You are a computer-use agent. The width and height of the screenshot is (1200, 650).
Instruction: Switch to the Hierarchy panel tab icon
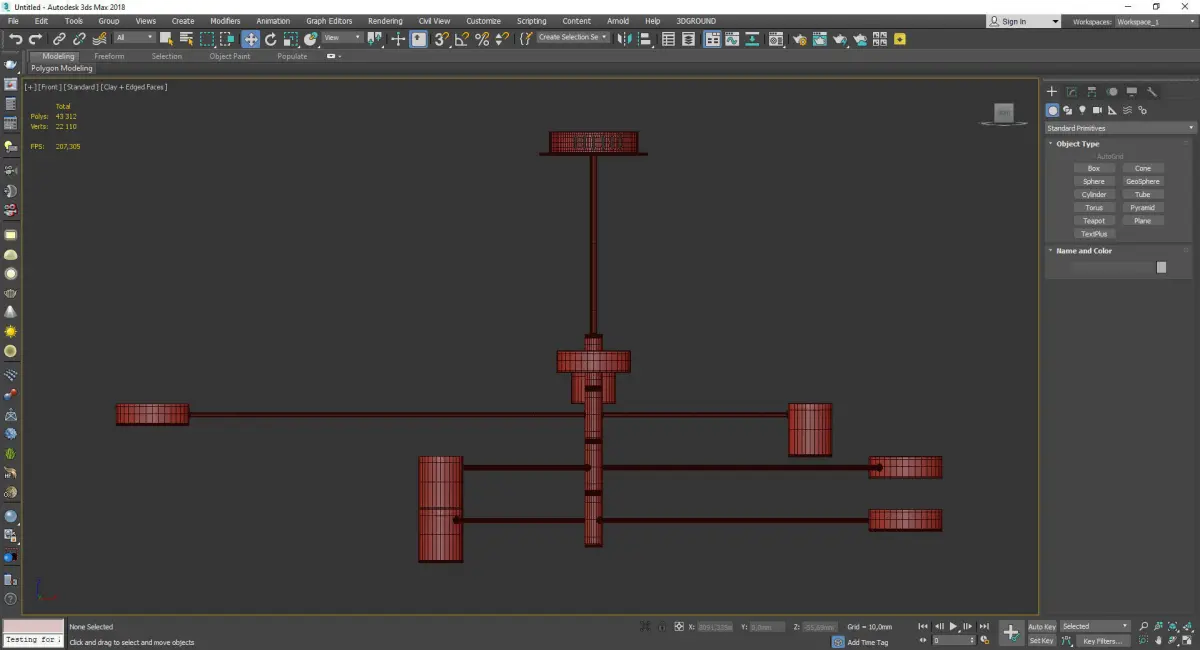click(x=1092, y=91)
